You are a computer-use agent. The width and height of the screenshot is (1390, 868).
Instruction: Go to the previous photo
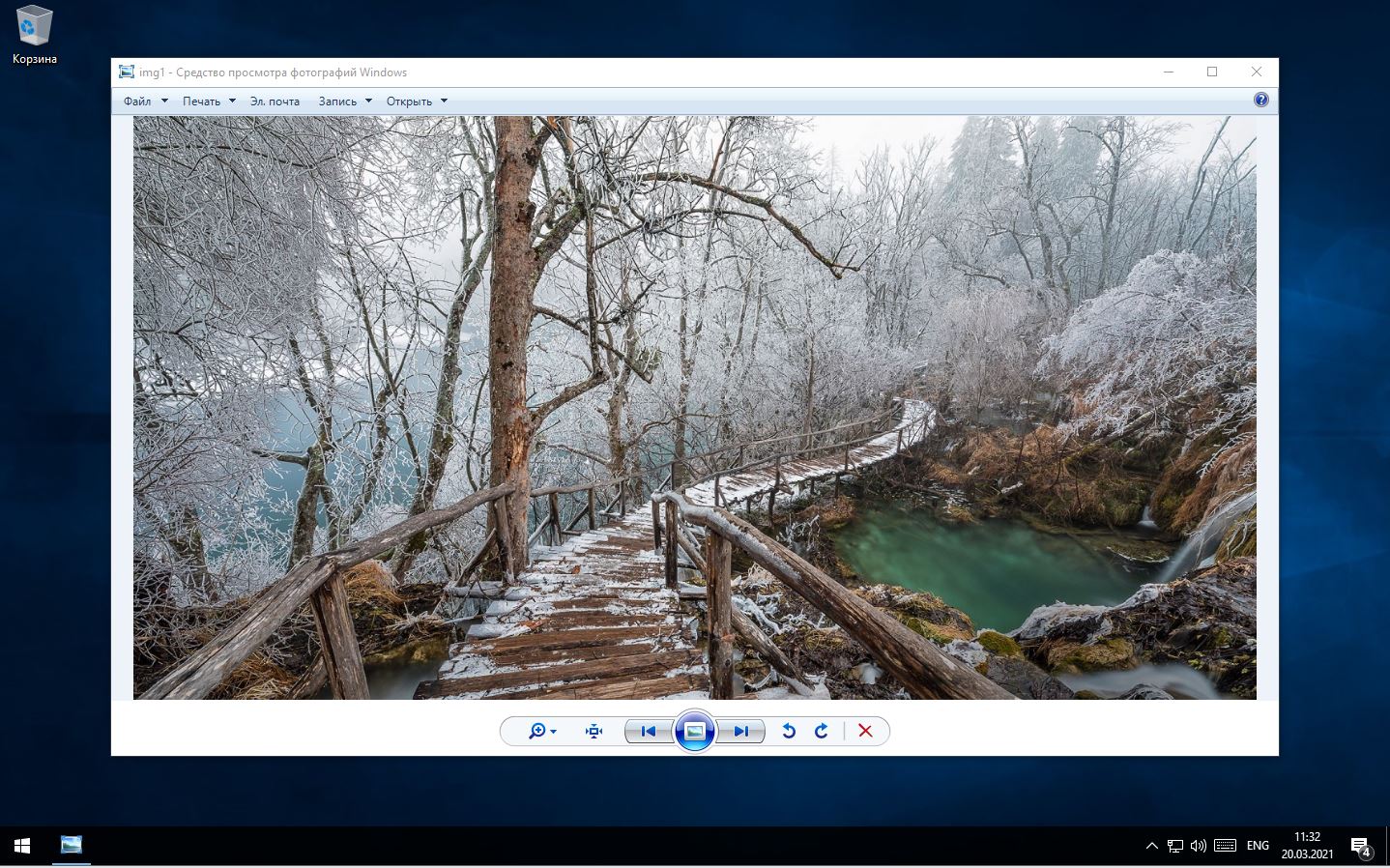[649, 731]
